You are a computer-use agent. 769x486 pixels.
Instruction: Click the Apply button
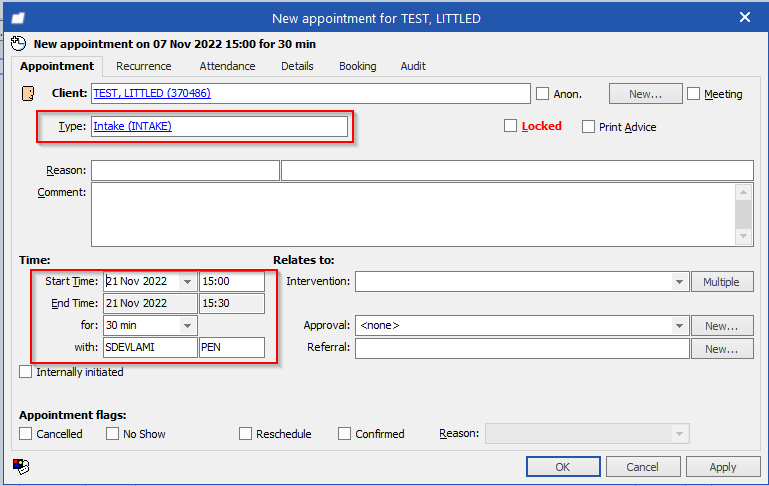722,467
